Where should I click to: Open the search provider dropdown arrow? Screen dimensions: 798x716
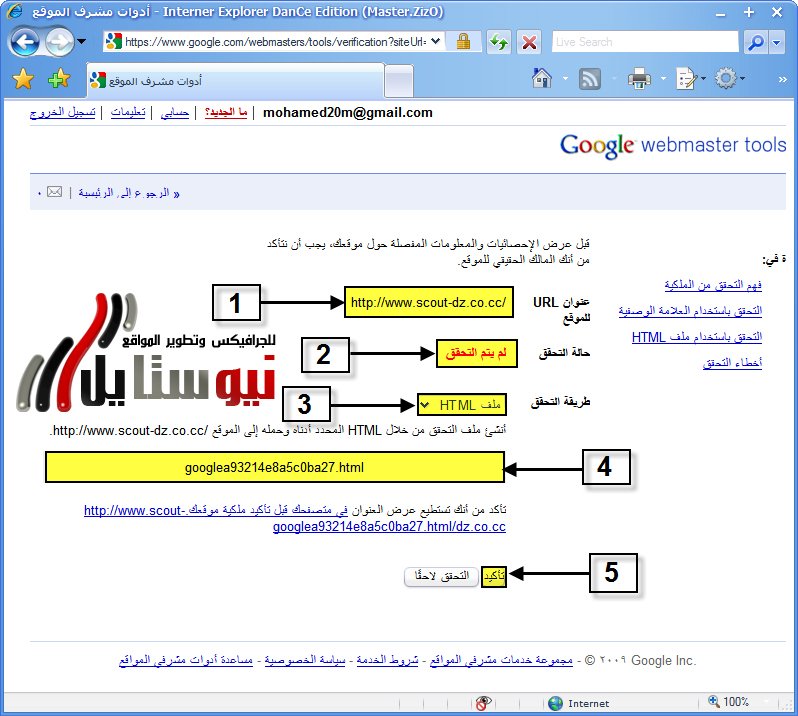tap(777, 42)
